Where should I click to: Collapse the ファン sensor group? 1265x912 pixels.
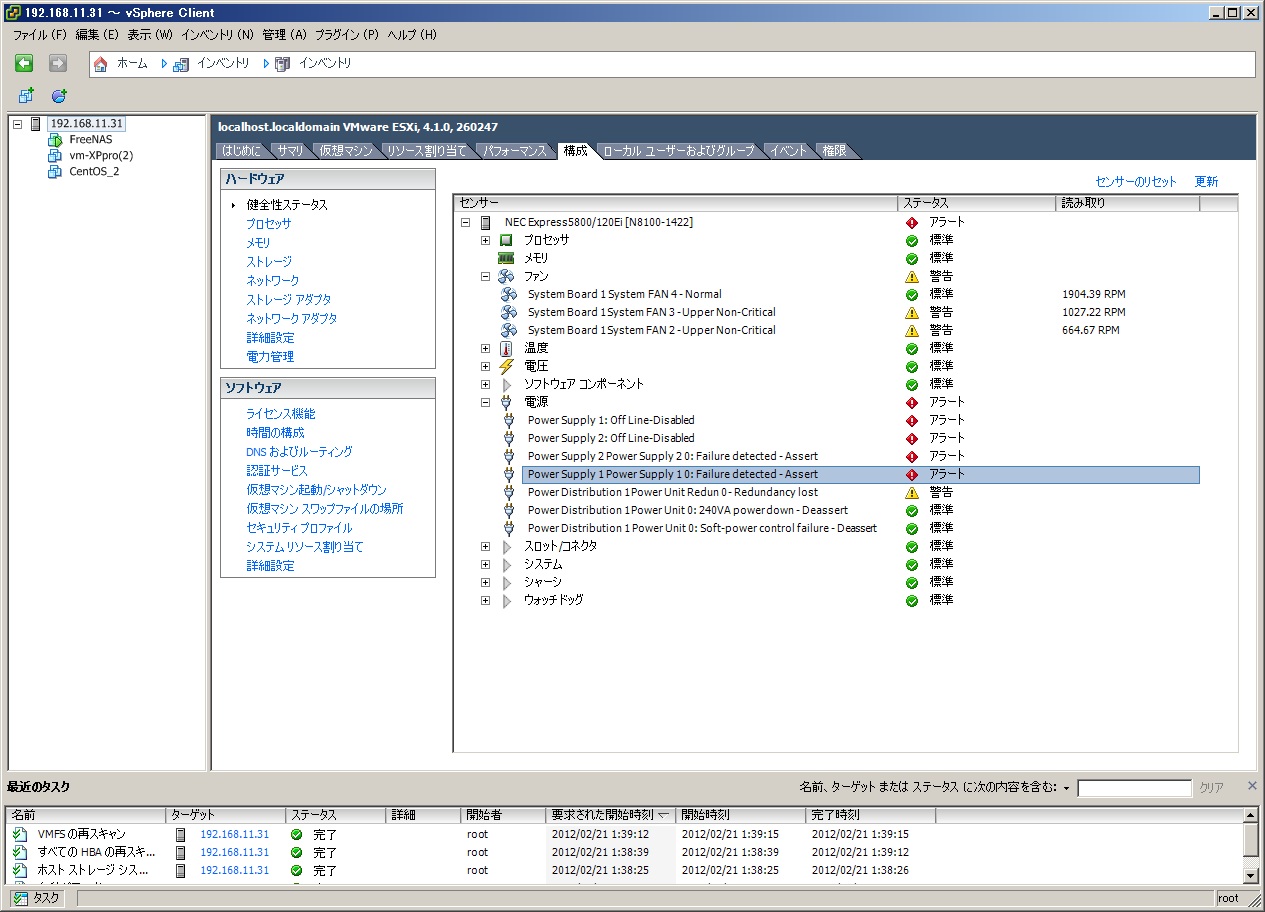click(x=485, y=276)
